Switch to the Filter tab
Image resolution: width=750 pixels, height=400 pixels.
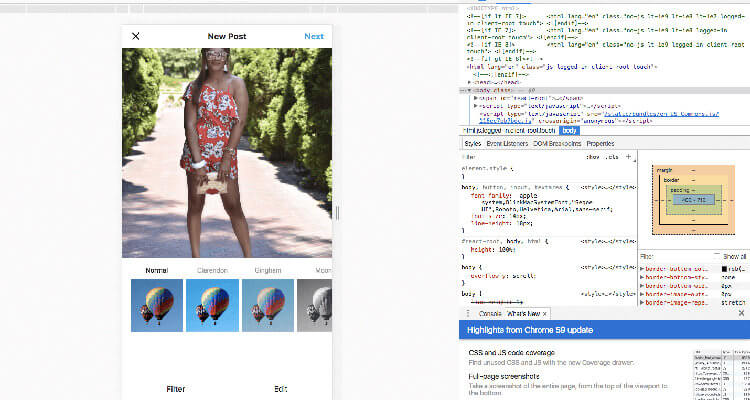coord(176,389)
